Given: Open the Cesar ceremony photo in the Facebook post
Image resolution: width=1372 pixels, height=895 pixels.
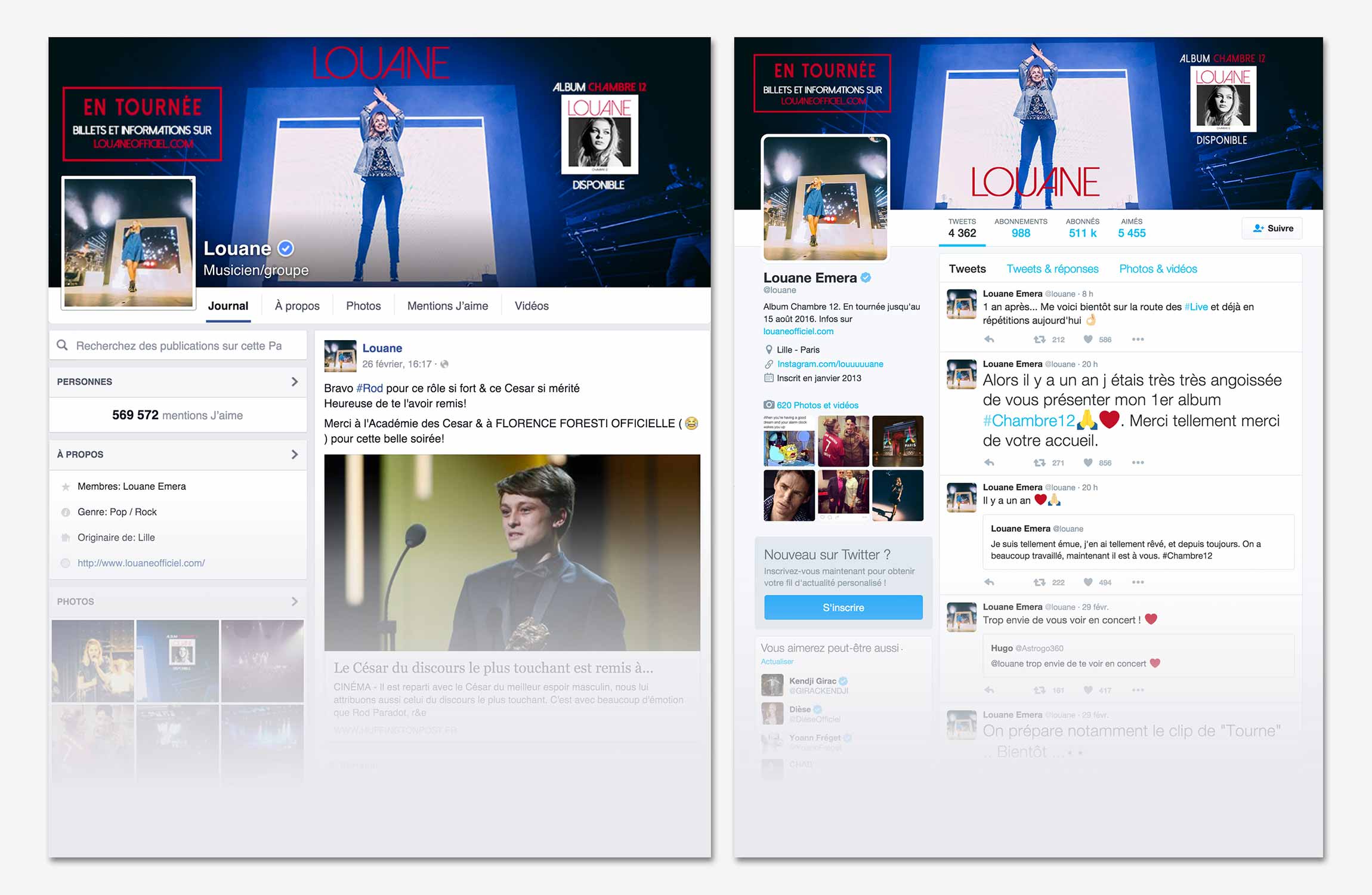Looking at the screenshot, I should 512,553.
